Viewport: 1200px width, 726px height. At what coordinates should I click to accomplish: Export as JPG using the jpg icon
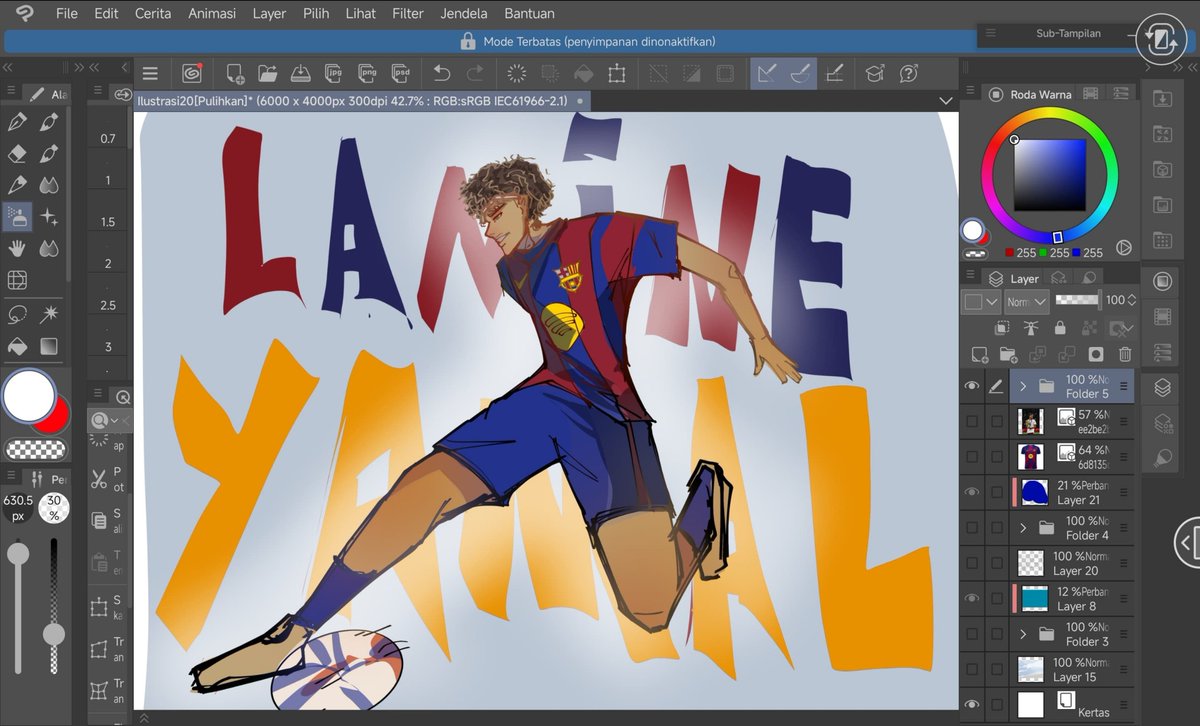pyautogui.click(x=335, y=73)
